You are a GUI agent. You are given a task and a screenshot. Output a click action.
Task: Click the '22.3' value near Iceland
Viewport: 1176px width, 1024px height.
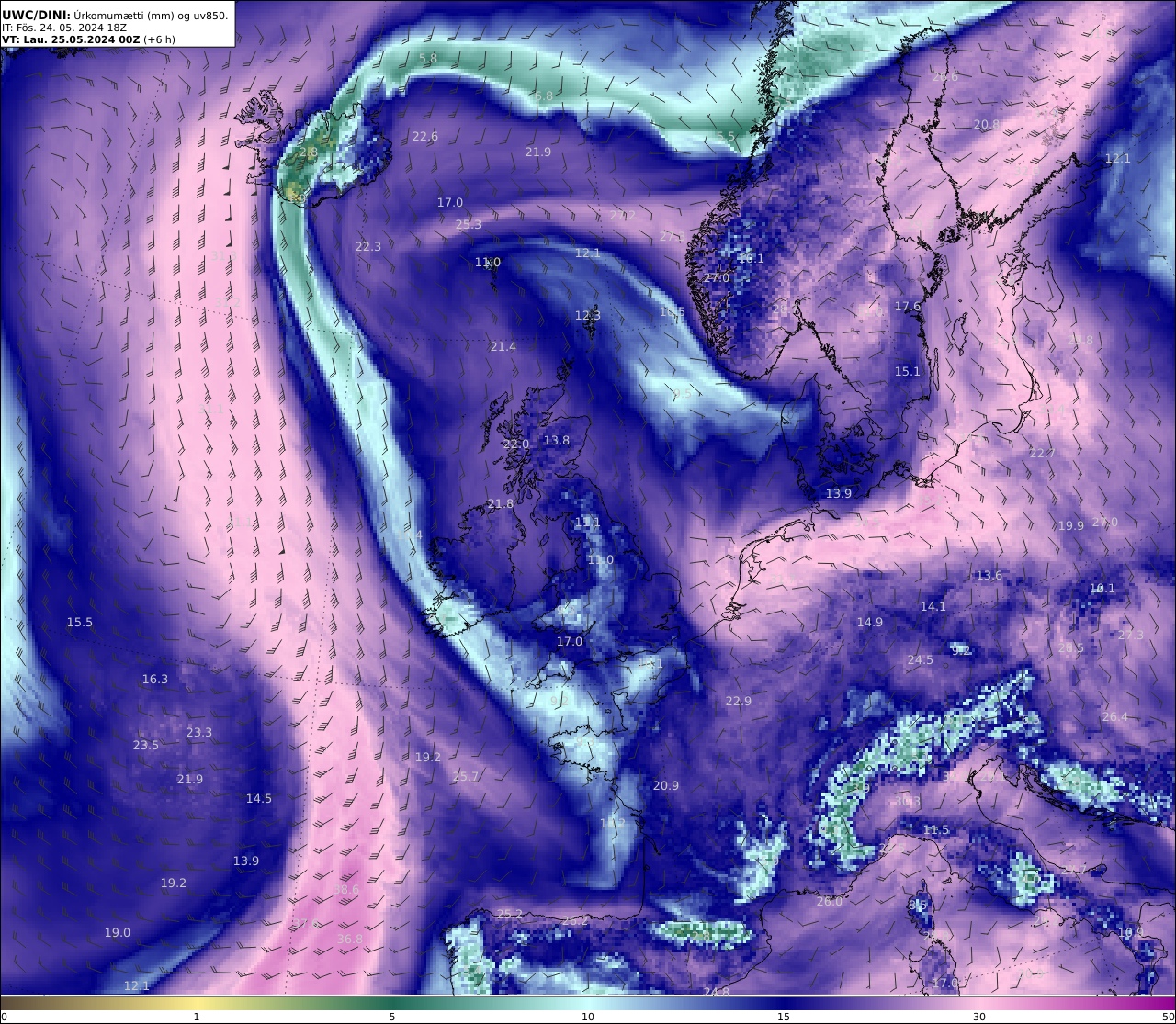(368, 246)
